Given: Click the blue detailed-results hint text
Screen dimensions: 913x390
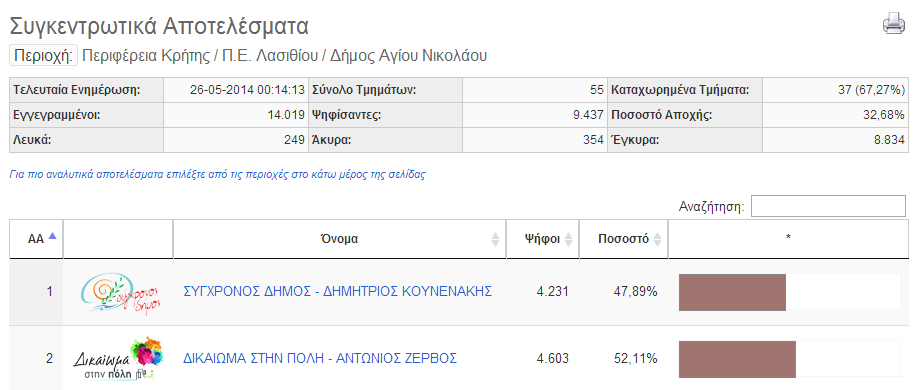Looking at the screenshot, I should (x=217, y=175).
